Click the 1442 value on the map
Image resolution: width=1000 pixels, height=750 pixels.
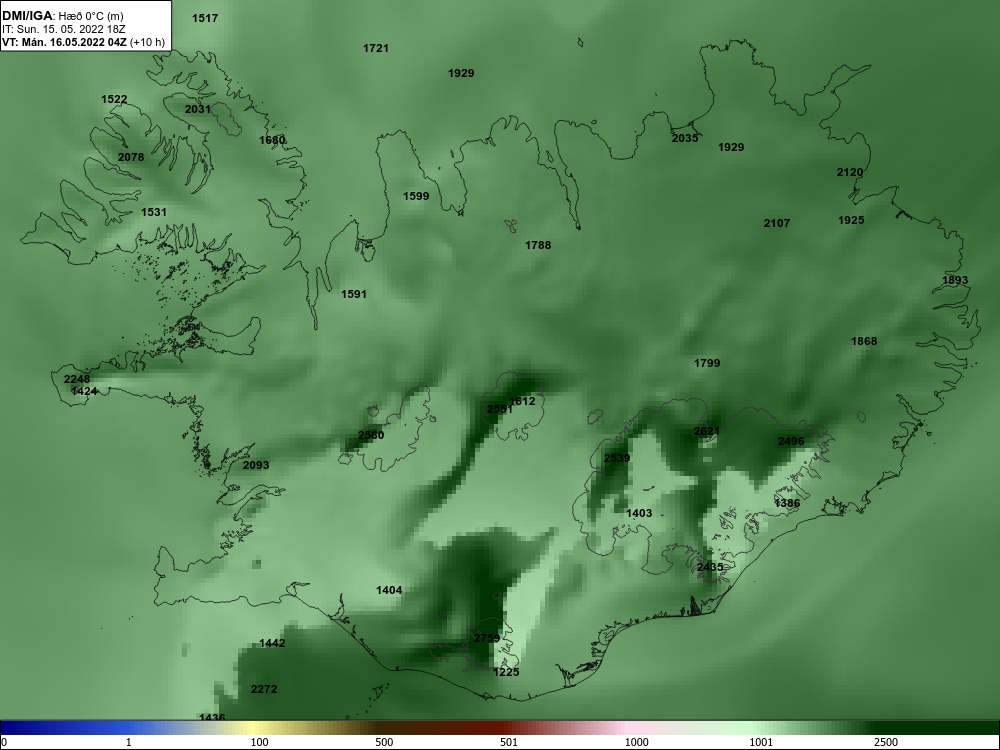pos(272,643)
